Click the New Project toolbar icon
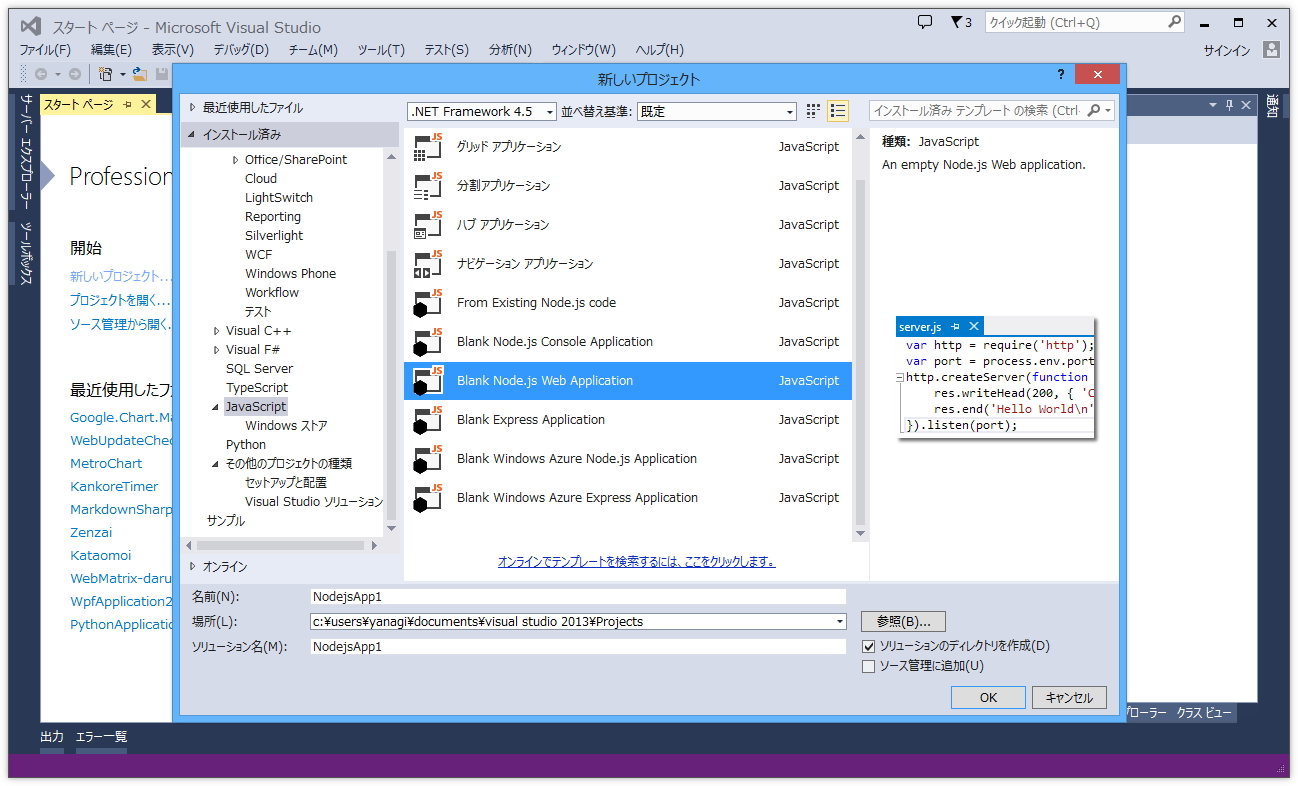The image size is (1298, 786). tap(105, 74)
